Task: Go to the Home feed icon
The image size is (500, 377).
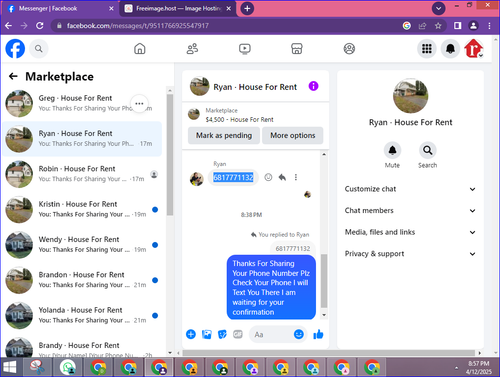Action: coord(140,49)
